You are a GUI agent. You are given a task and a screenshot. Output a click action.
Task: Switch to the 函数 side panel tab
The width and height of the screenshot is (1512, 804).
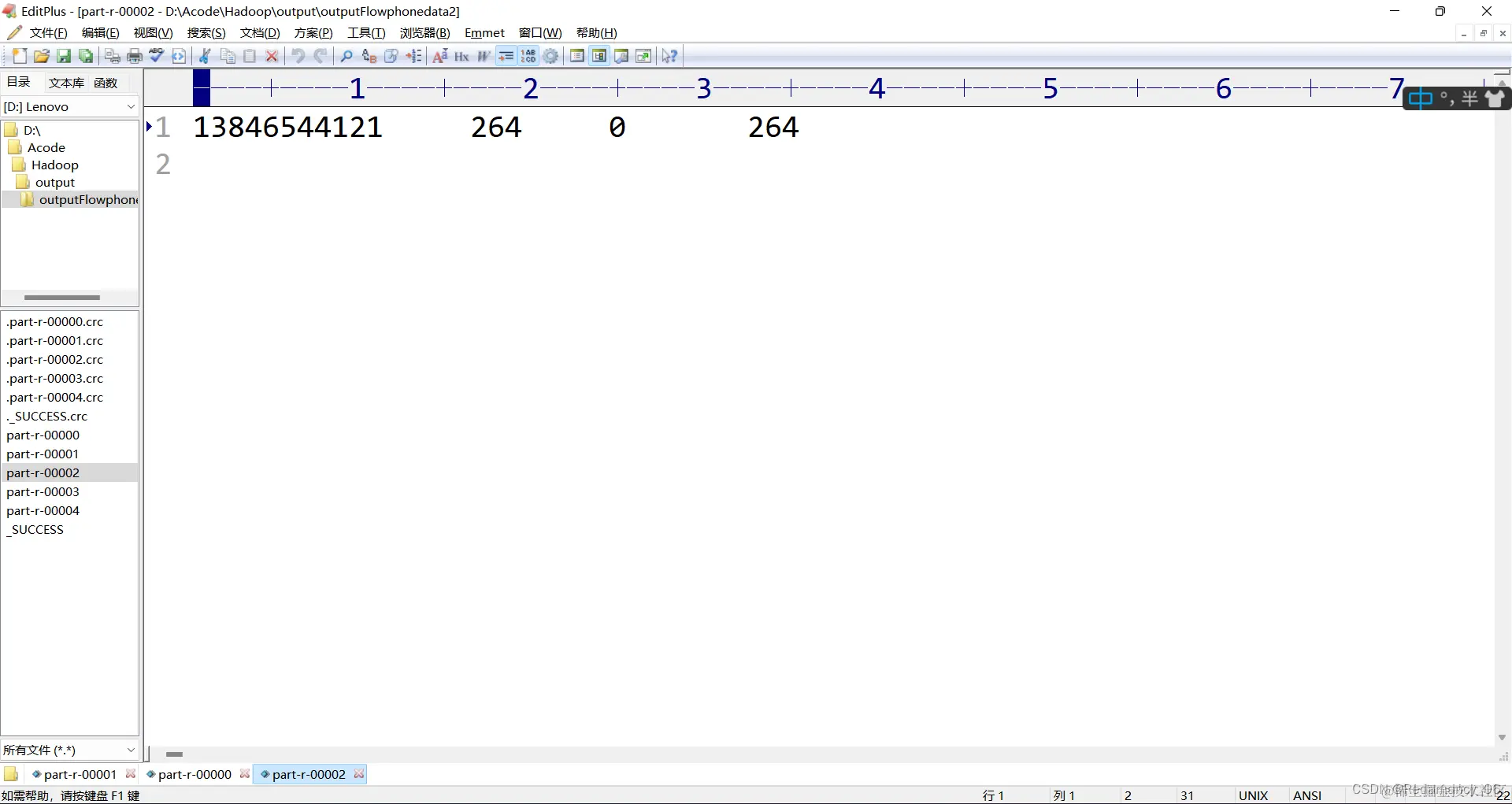pos(106,83)
